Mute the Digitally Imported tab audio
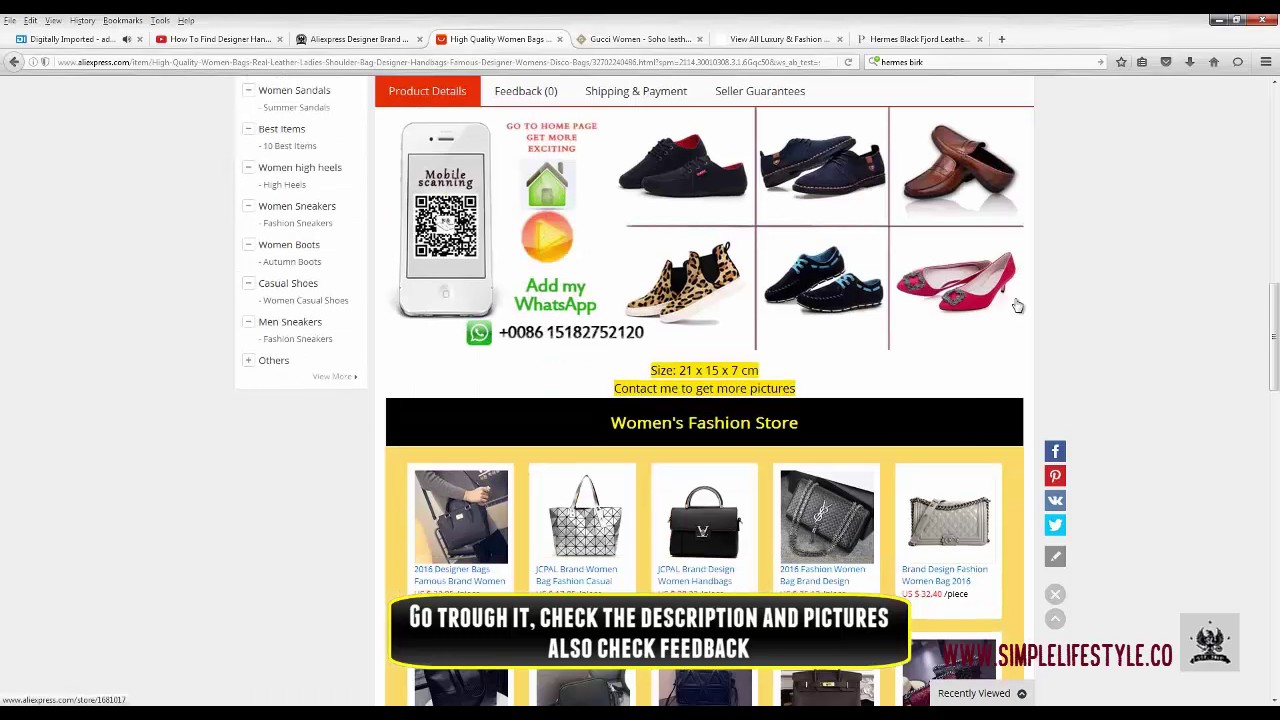 click(x=126, y=39)
